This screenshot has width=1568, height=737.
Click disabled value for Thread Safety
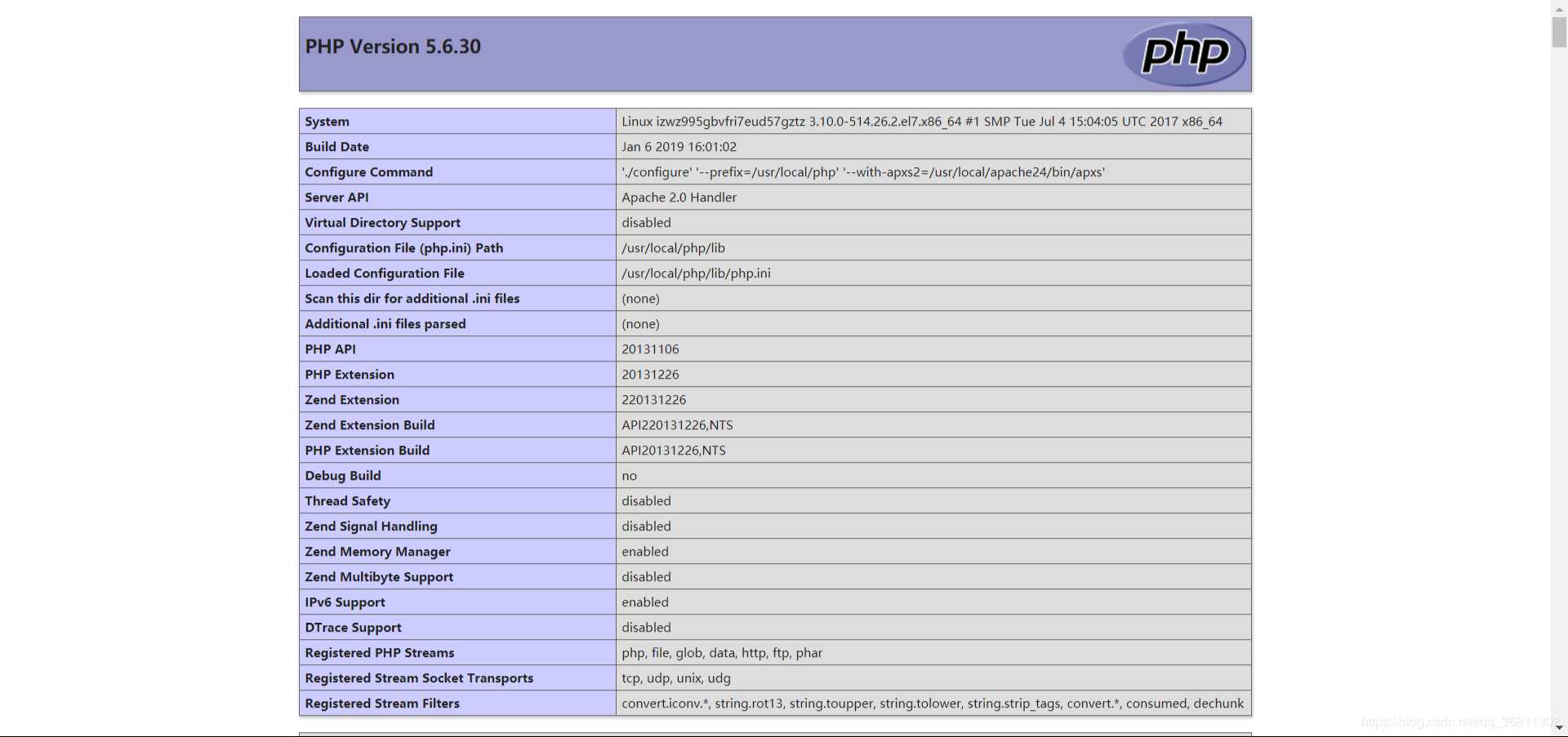(646, 501)
